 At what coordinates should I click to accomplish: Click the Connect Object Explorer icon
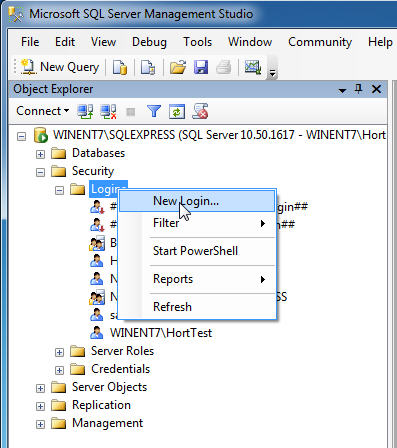click(85, 111)
